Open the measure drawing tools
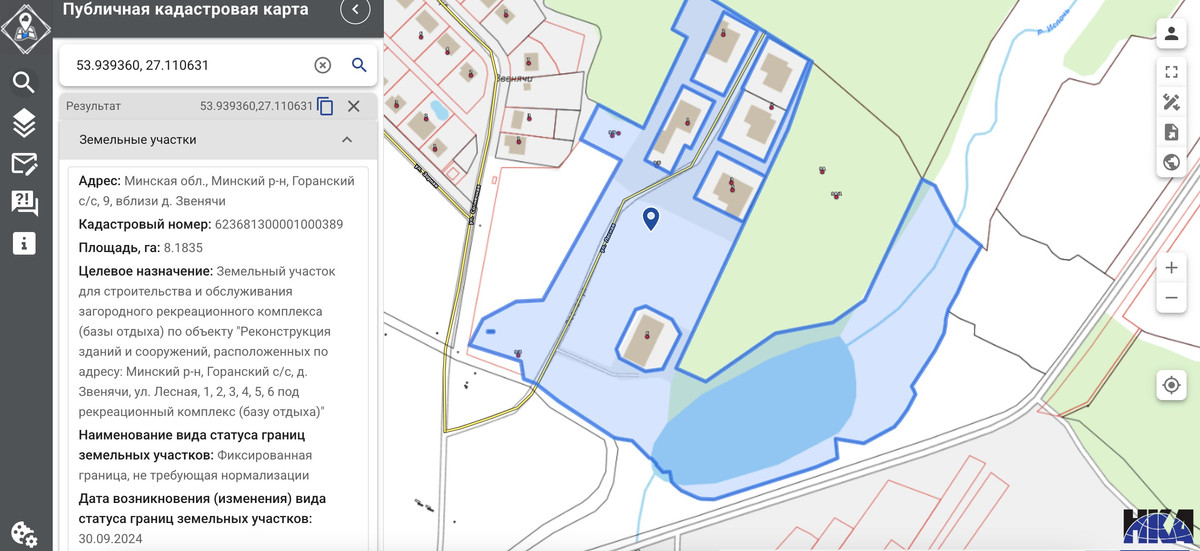 click(x=1171, y=102)
